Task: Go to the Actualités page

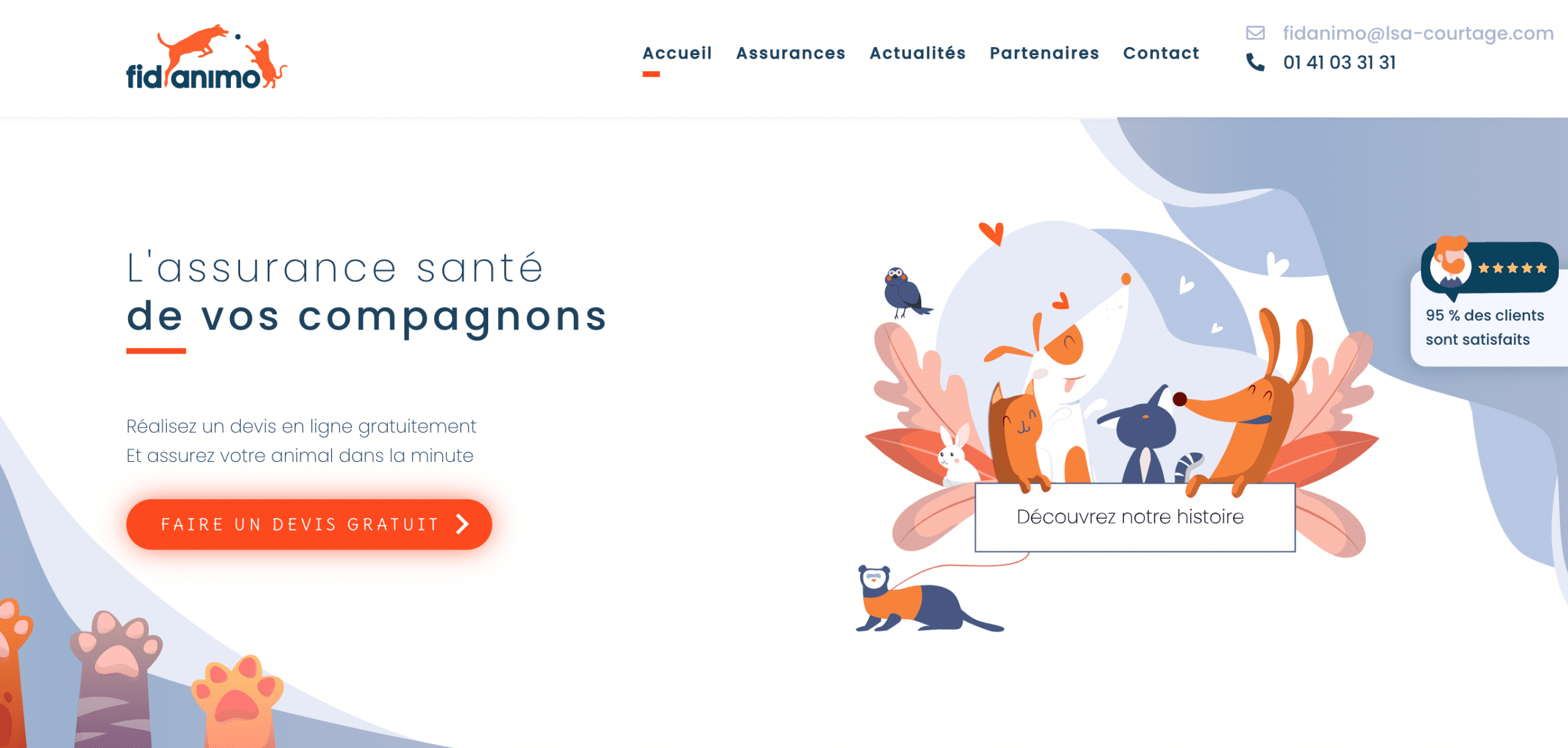Action: [x=918, y=53]
